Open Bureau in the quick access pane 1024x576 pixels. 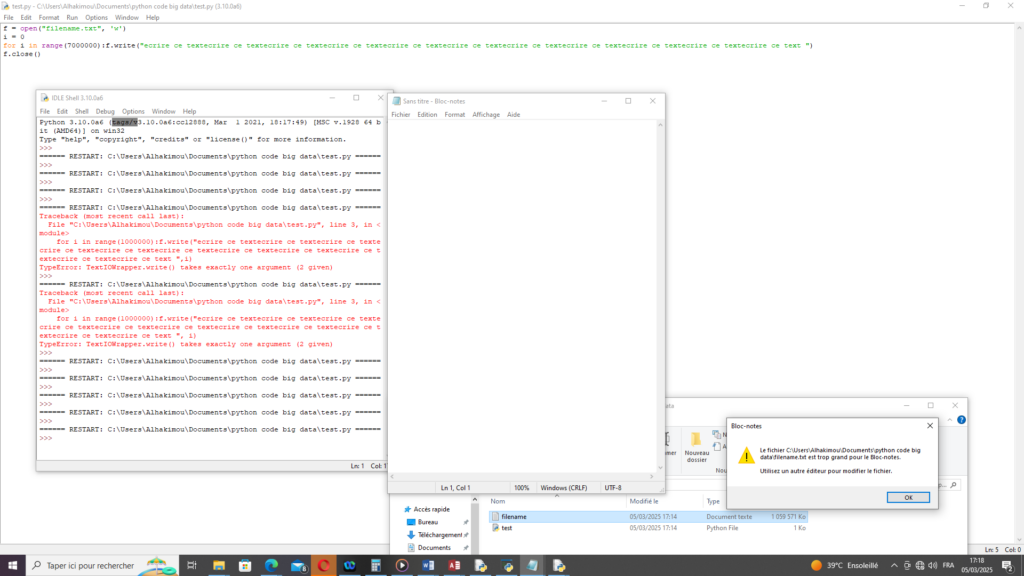(x=428, y=522)
